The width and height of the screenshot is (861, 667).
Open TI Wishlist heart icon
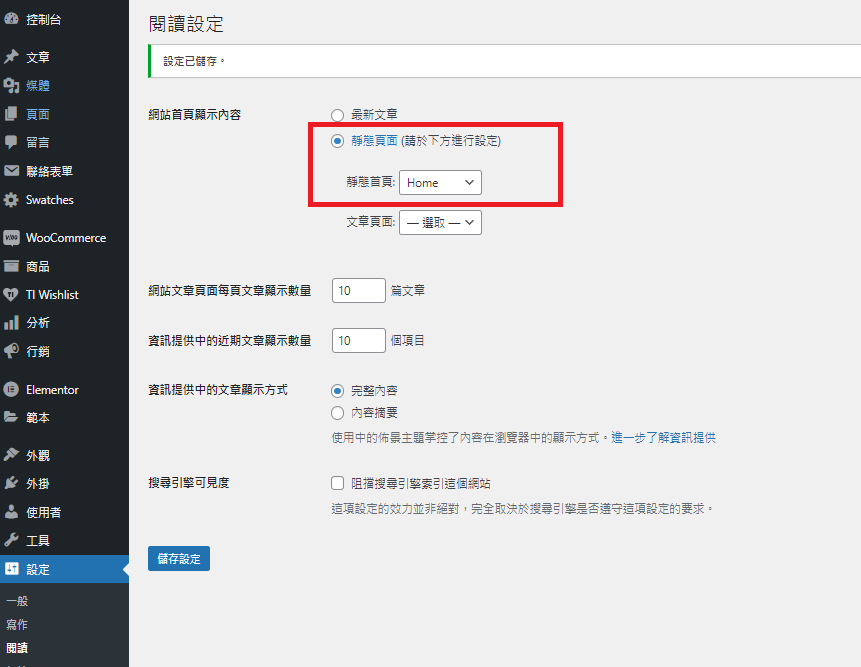tap(11, 295)
